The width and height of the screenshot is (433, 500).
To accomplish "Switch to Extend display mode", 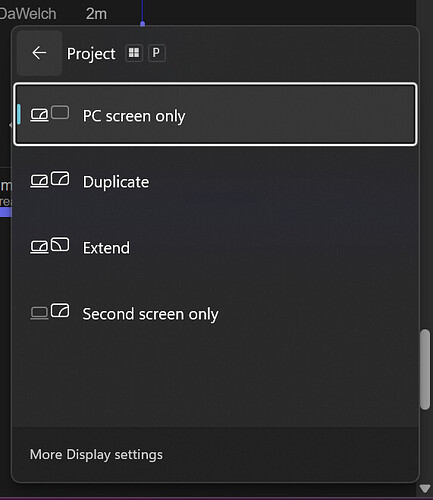I will click(215, 246).
